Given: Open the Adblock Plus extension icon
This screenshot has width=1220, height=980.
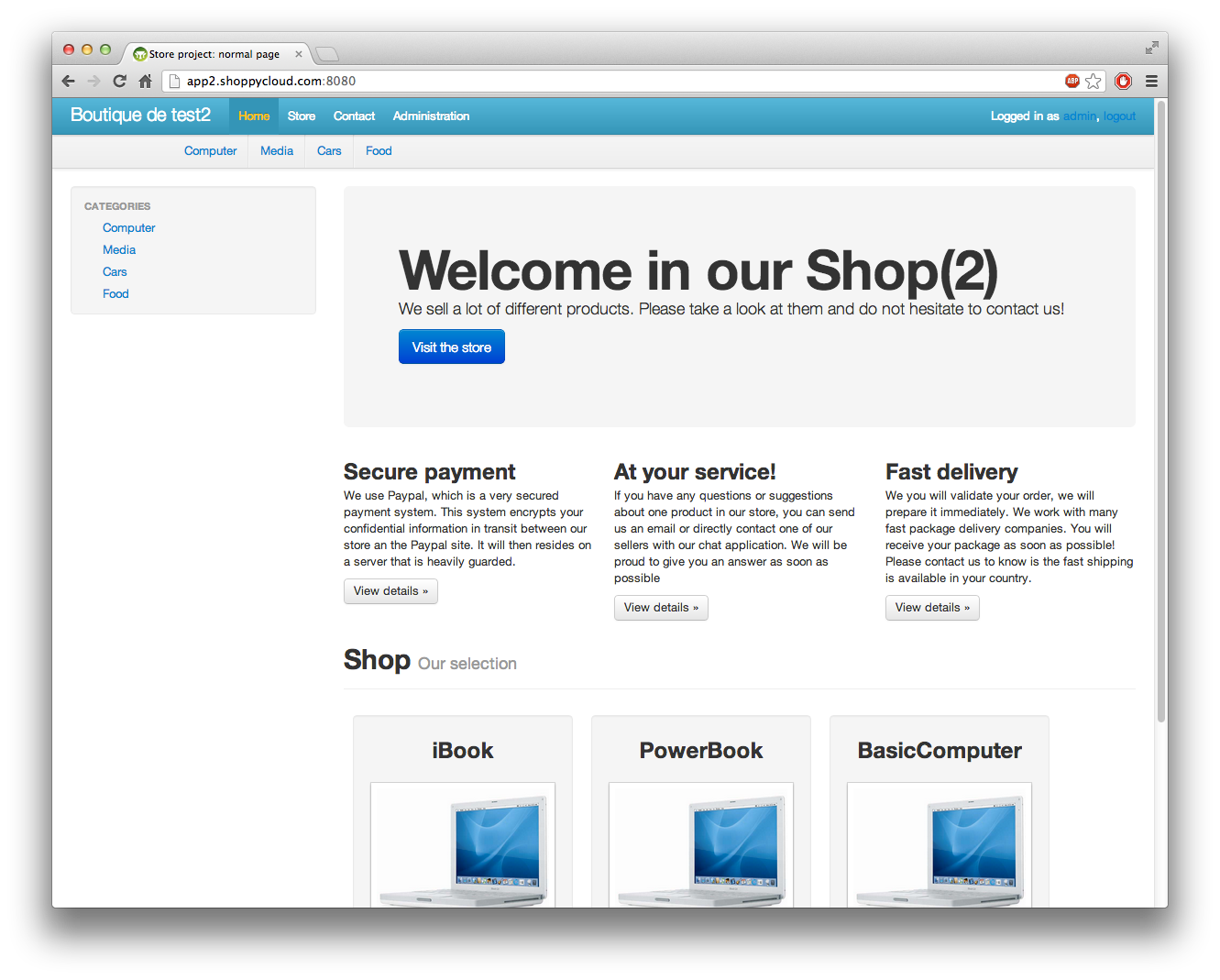Looking at the screenshot, I should 1072,81.
